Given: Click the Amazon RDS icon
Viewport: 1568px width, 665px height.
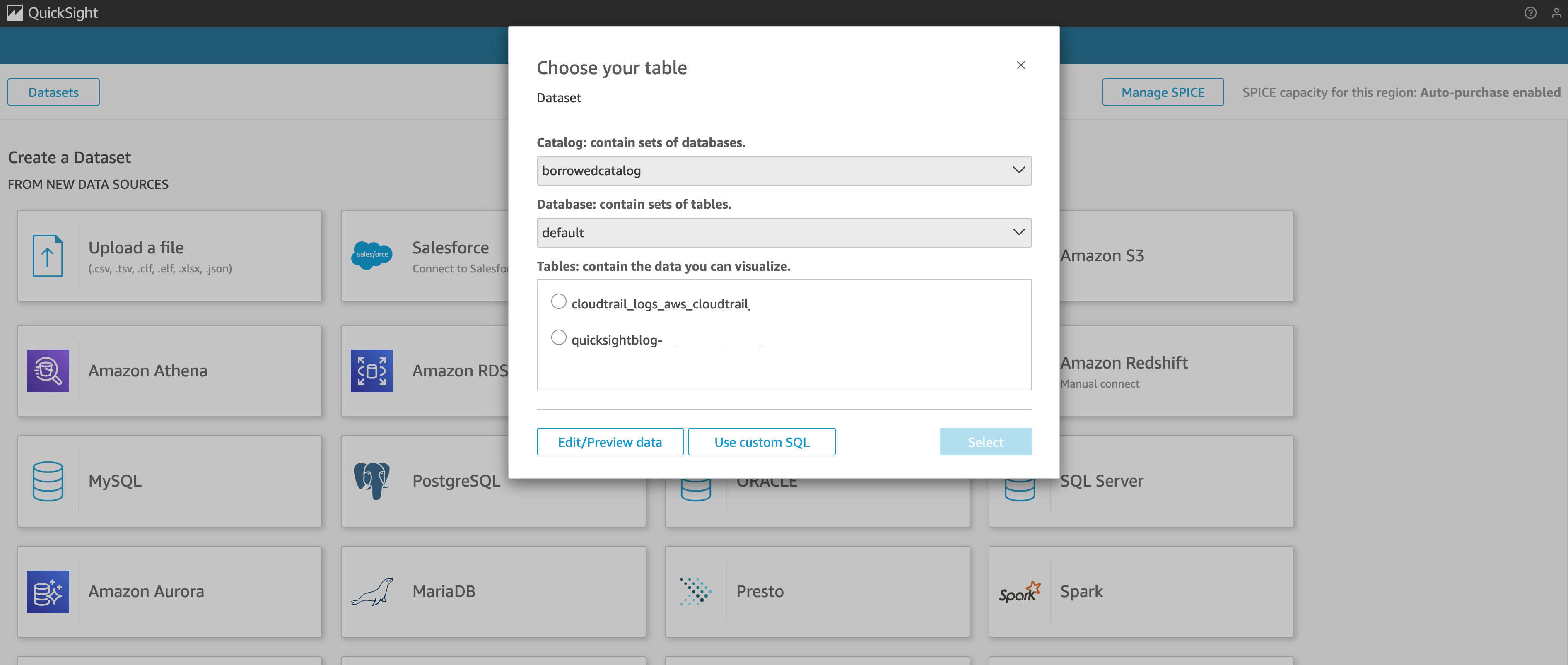Looking at the screenshot, I should pyautogui.click(x=371, y=371).
